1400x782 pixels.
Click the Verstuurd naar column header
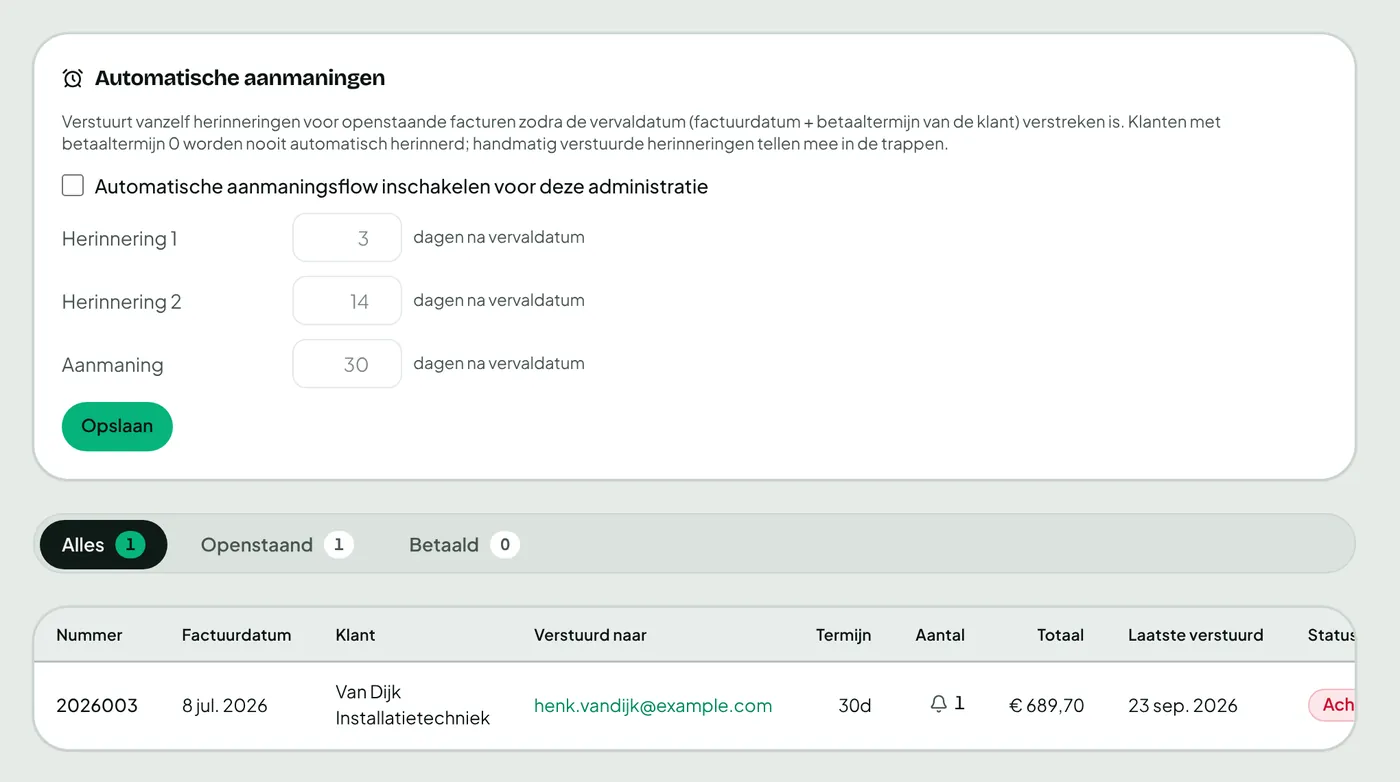click(590, 635)
